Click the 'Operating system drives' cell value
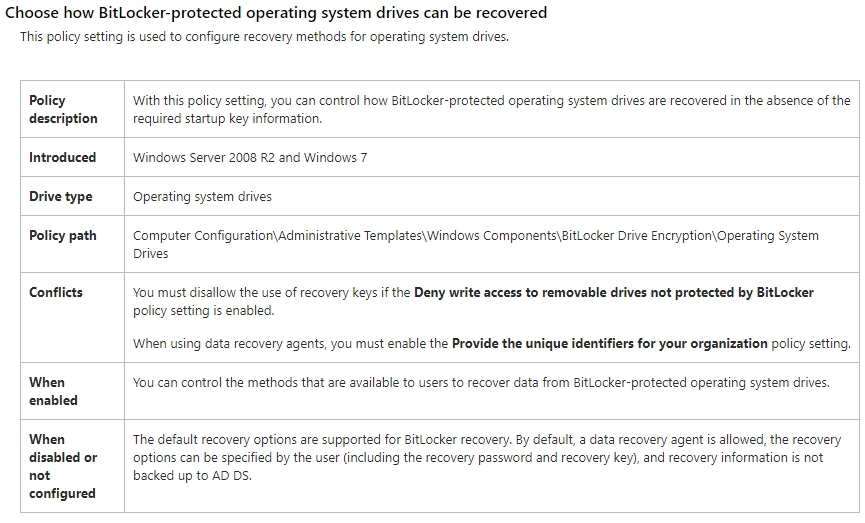Image resolution: width=865 pixels, height=523 pixels. 202,196
